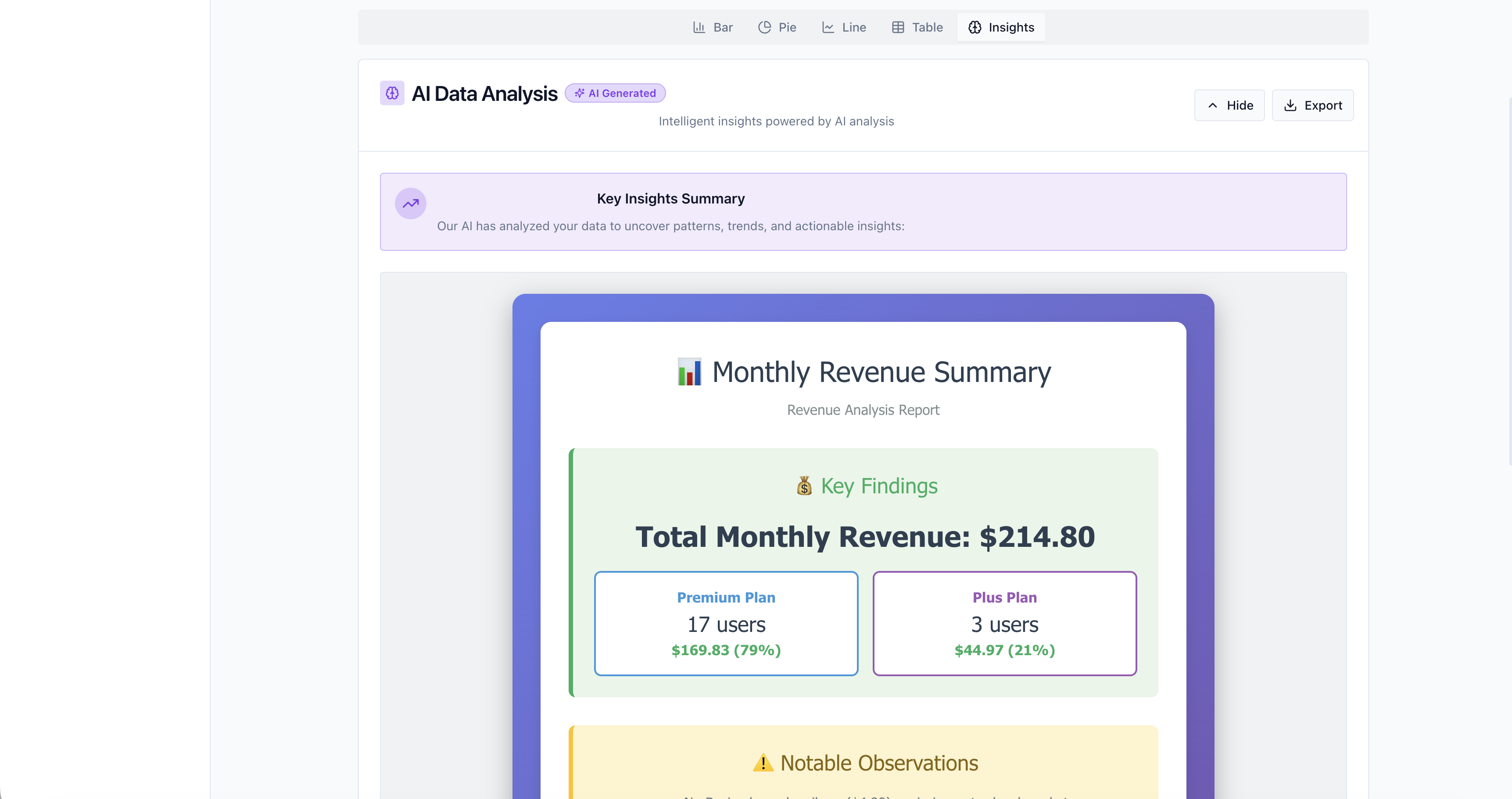Screen dimensions: 1512x799
Task: Click the trending arrow icon in Key Insights Summary
Action: [x=410, y=203]
